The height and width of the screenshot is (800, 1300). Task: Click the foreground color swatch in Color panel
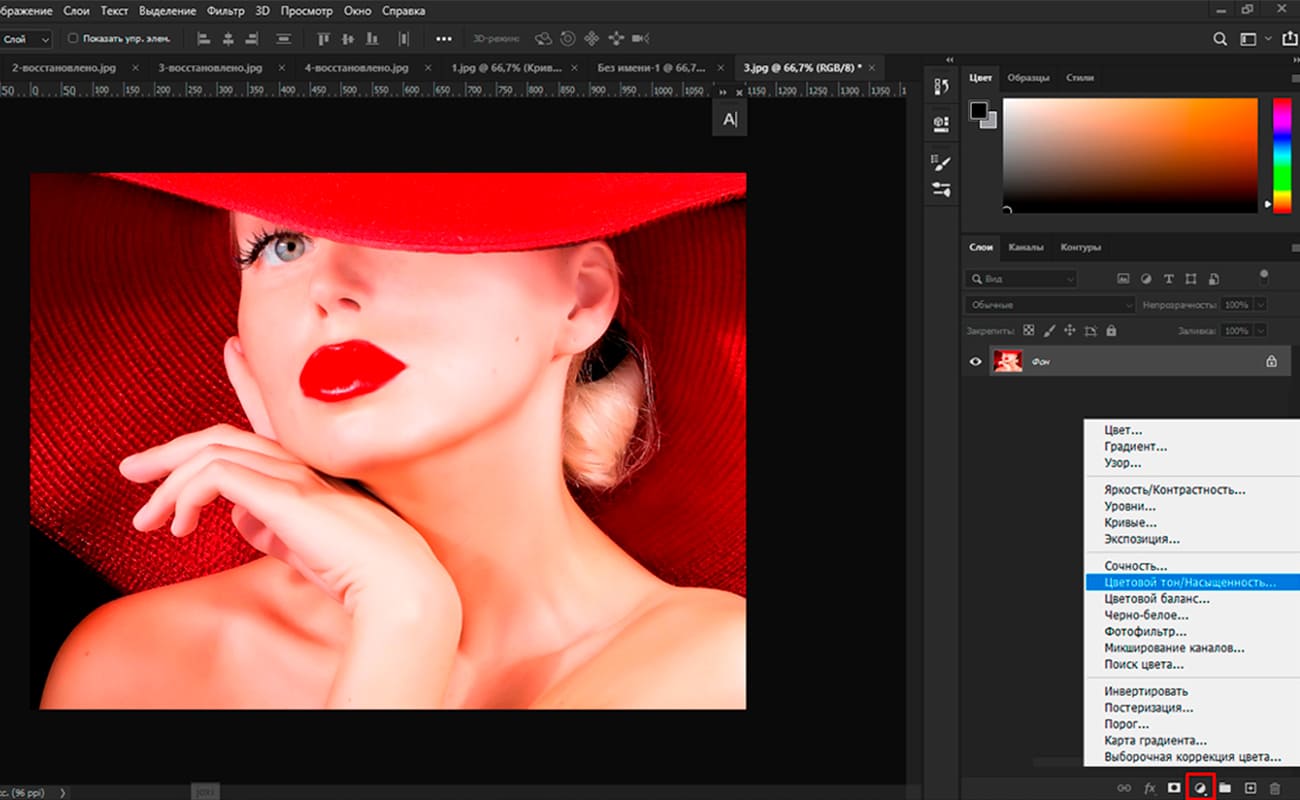pyautogui.click(x=978, y=110)
